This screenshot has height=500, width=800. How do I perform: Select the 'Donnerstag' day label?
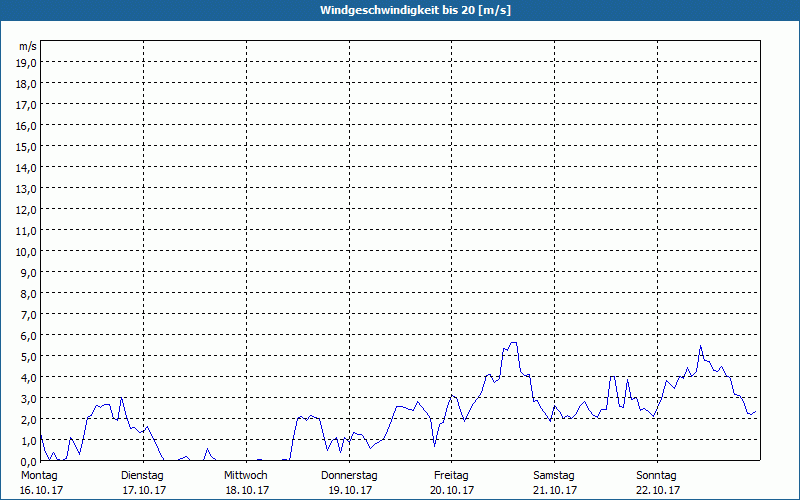pyautogui.click(x=349, y=476)
